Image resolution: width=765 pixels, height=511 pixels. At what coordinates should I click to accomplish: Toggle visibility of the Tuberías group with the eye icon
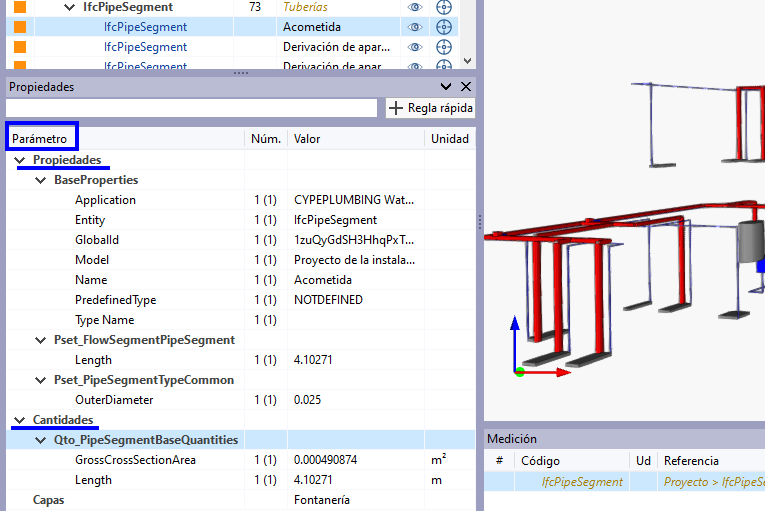pos(415,7)
